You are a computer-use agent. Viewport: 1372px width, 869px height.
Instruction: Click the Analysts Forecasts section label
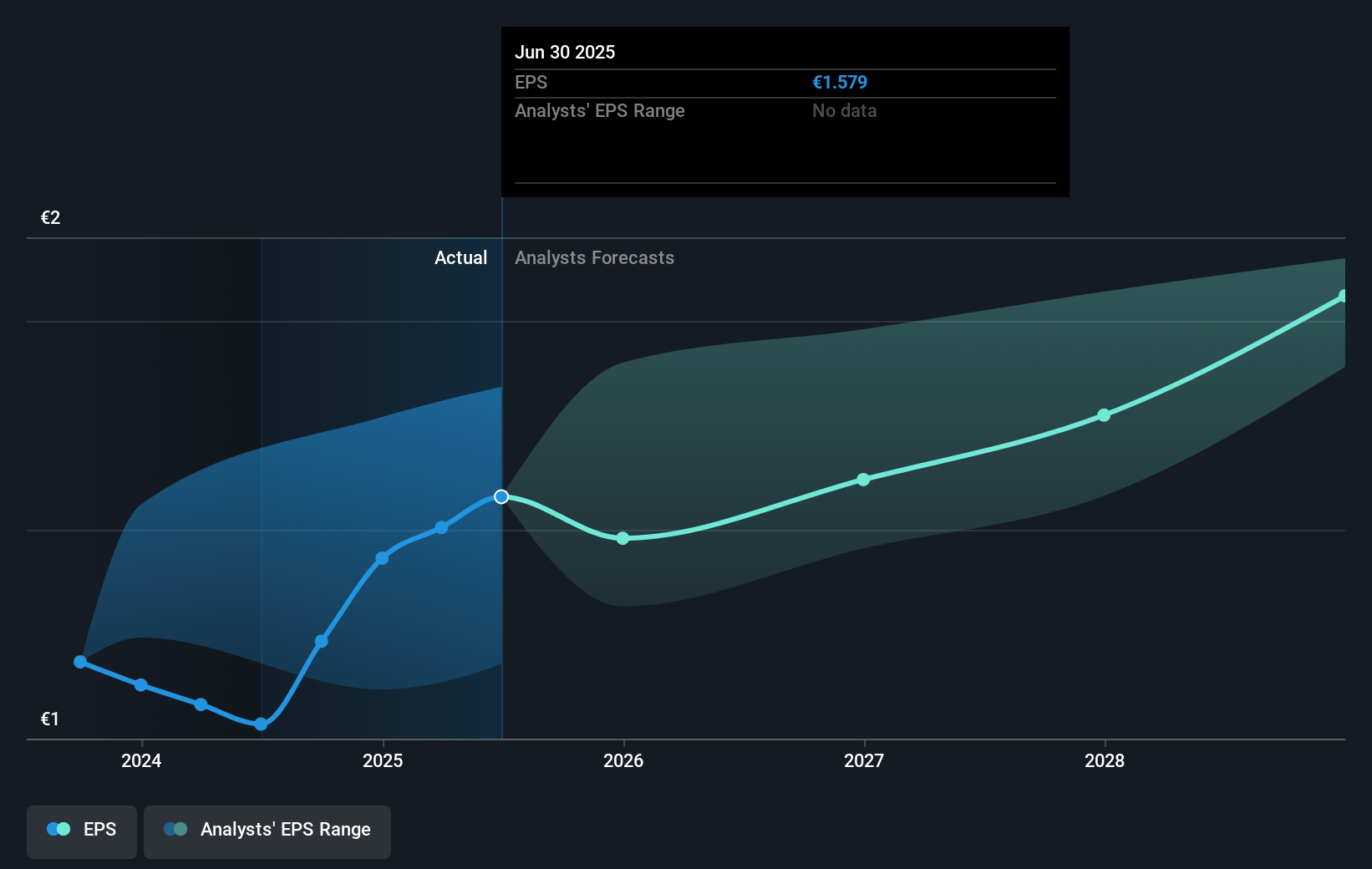[x=594, y=258]
